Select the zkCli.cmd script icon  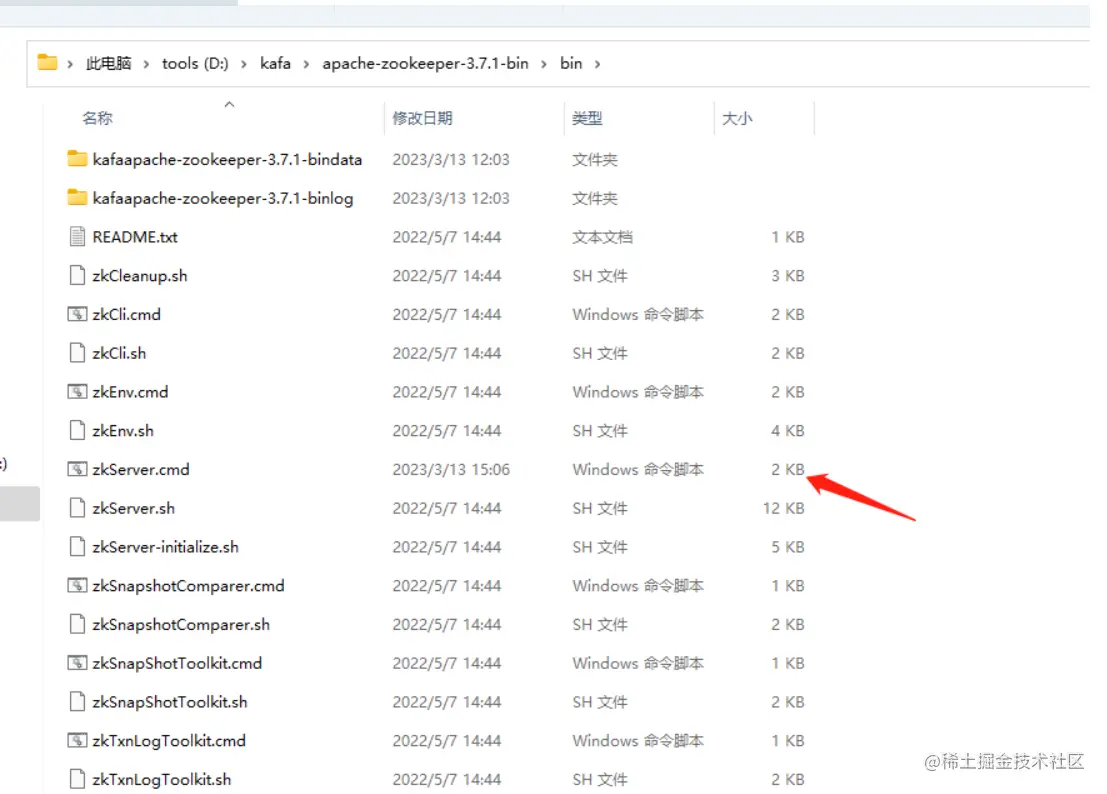click(77, 314)
